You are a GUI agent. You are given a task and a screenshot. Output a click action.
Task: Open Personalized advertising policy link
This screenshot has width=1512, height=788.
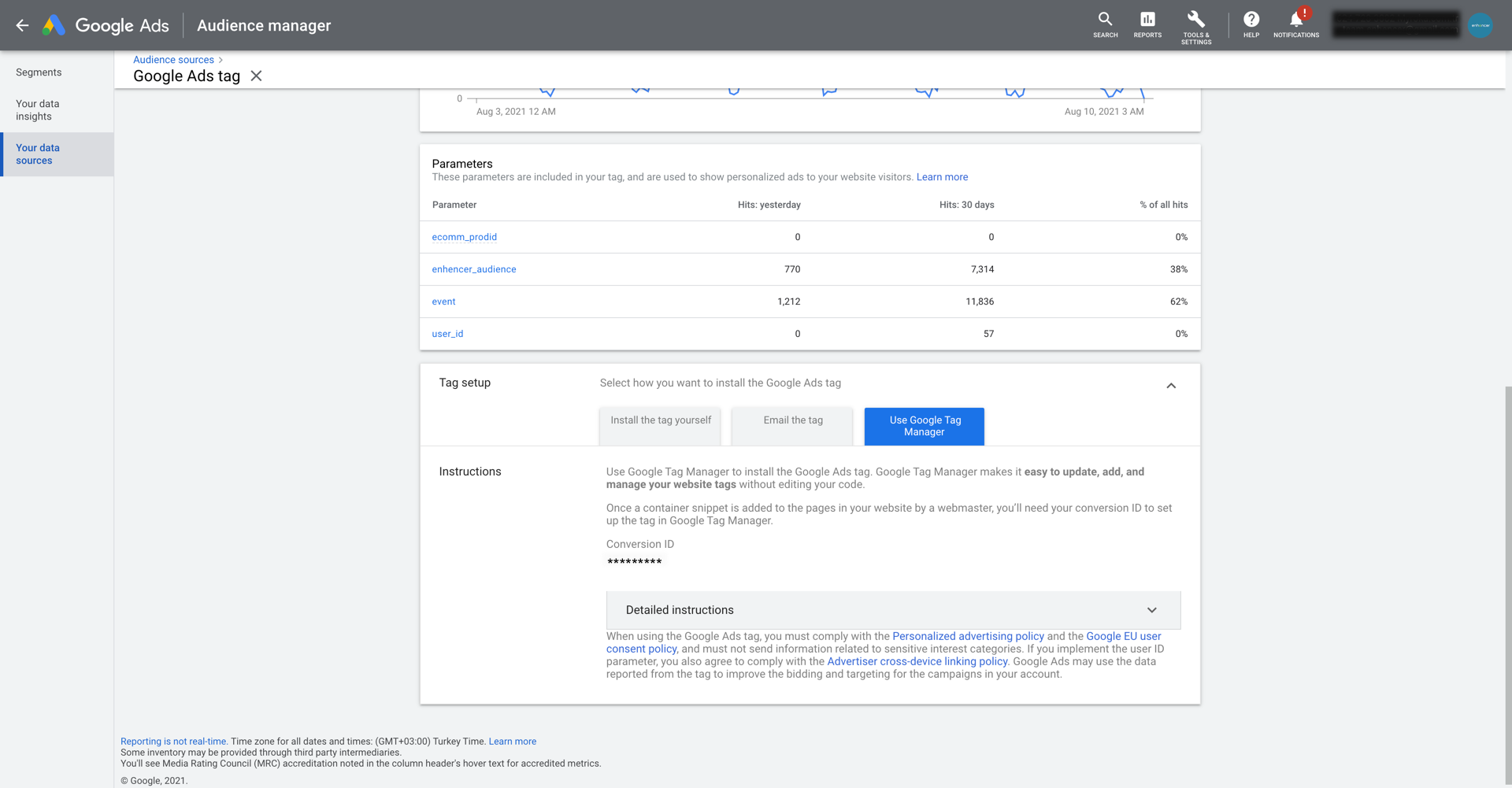[x=968, y=636]
